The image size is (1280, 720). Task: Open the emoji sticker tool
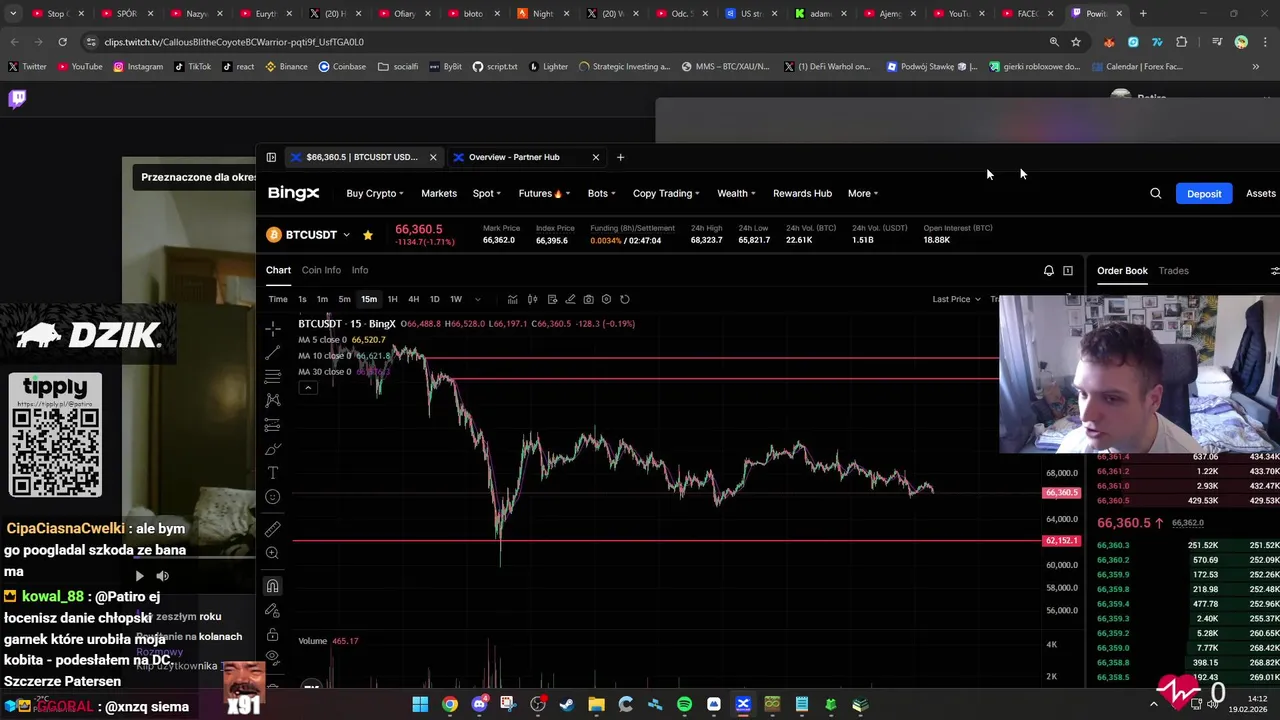click(x=272, y=497)
